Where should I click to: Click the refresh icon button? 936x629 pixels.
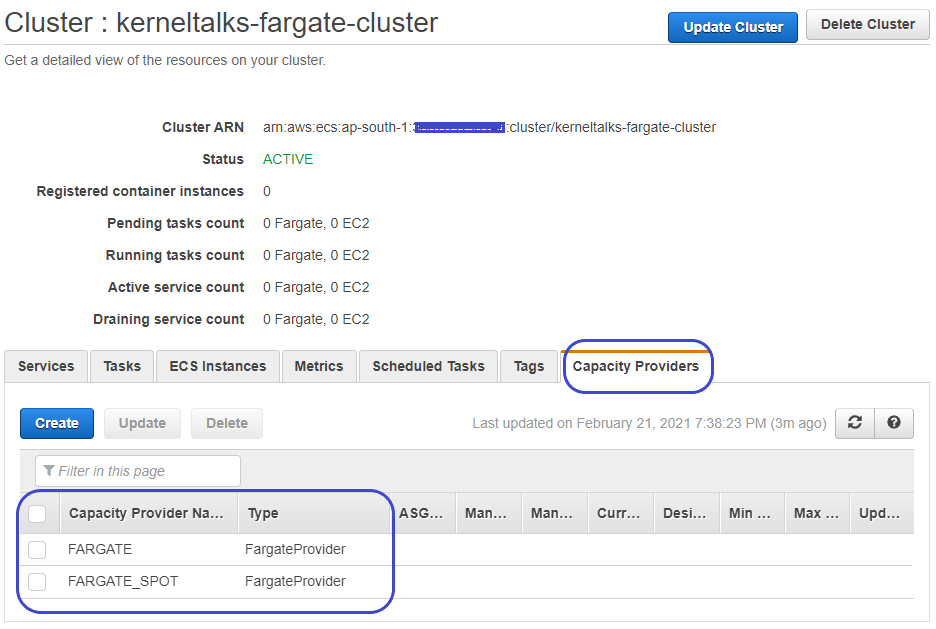pyautogui.click(x=855, y=423)
